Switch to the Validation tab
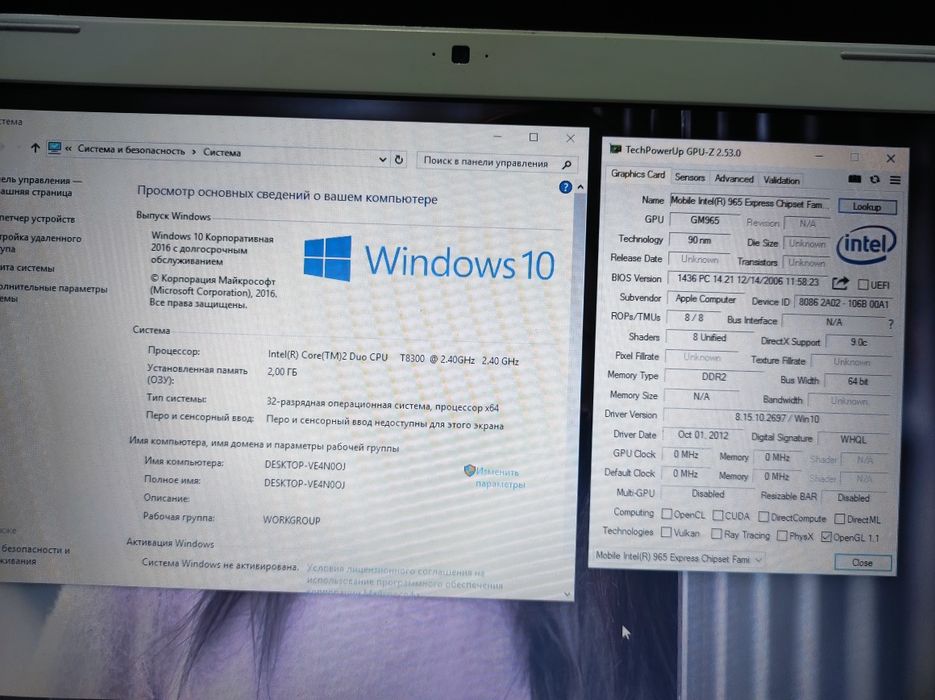The image size is (935, 700). pos(781,180)
